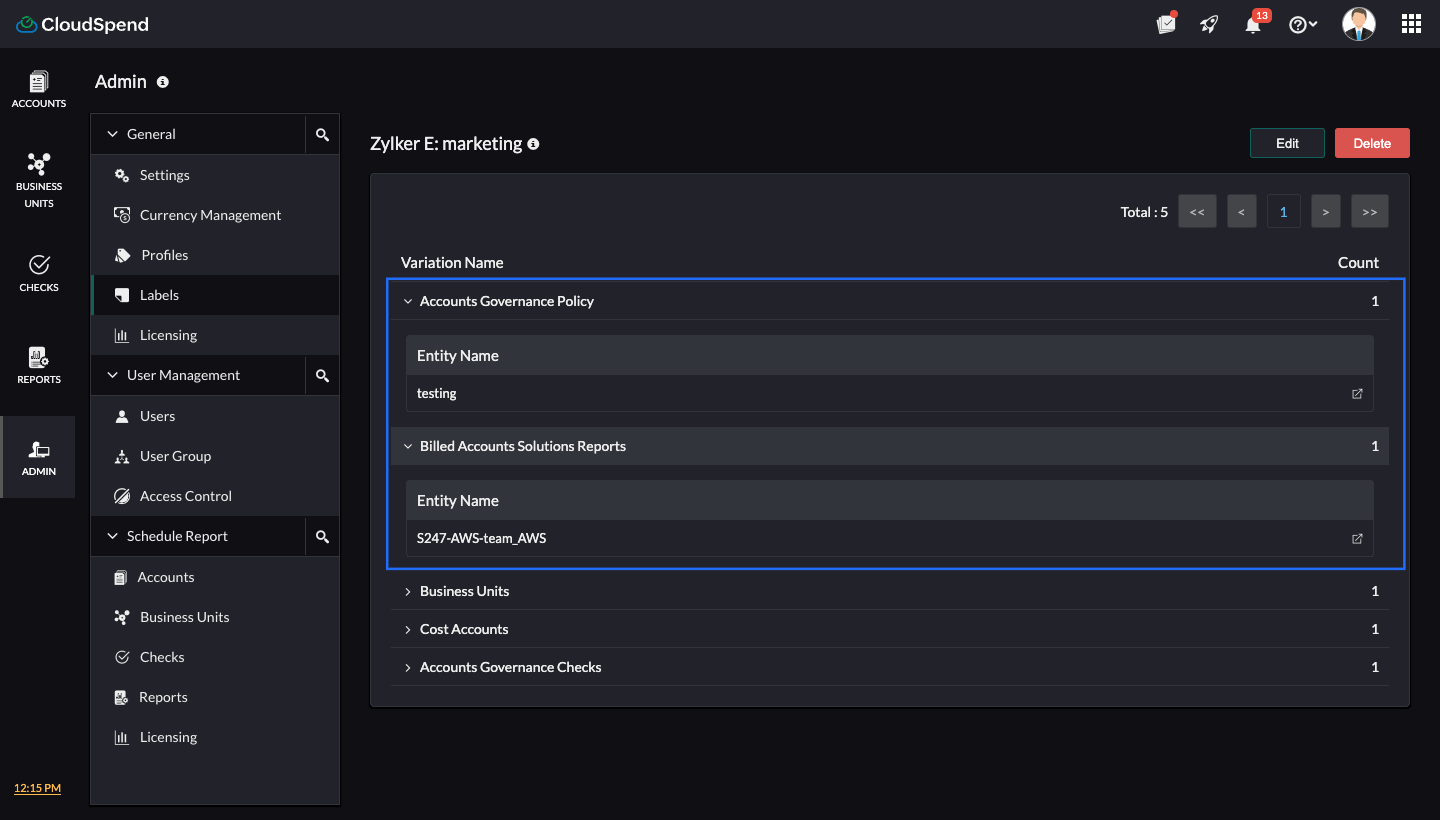The image size is (1440, 820).
Task: Click the rocket icon in header
Action: pyautogui.click(x=1210, y=25)
